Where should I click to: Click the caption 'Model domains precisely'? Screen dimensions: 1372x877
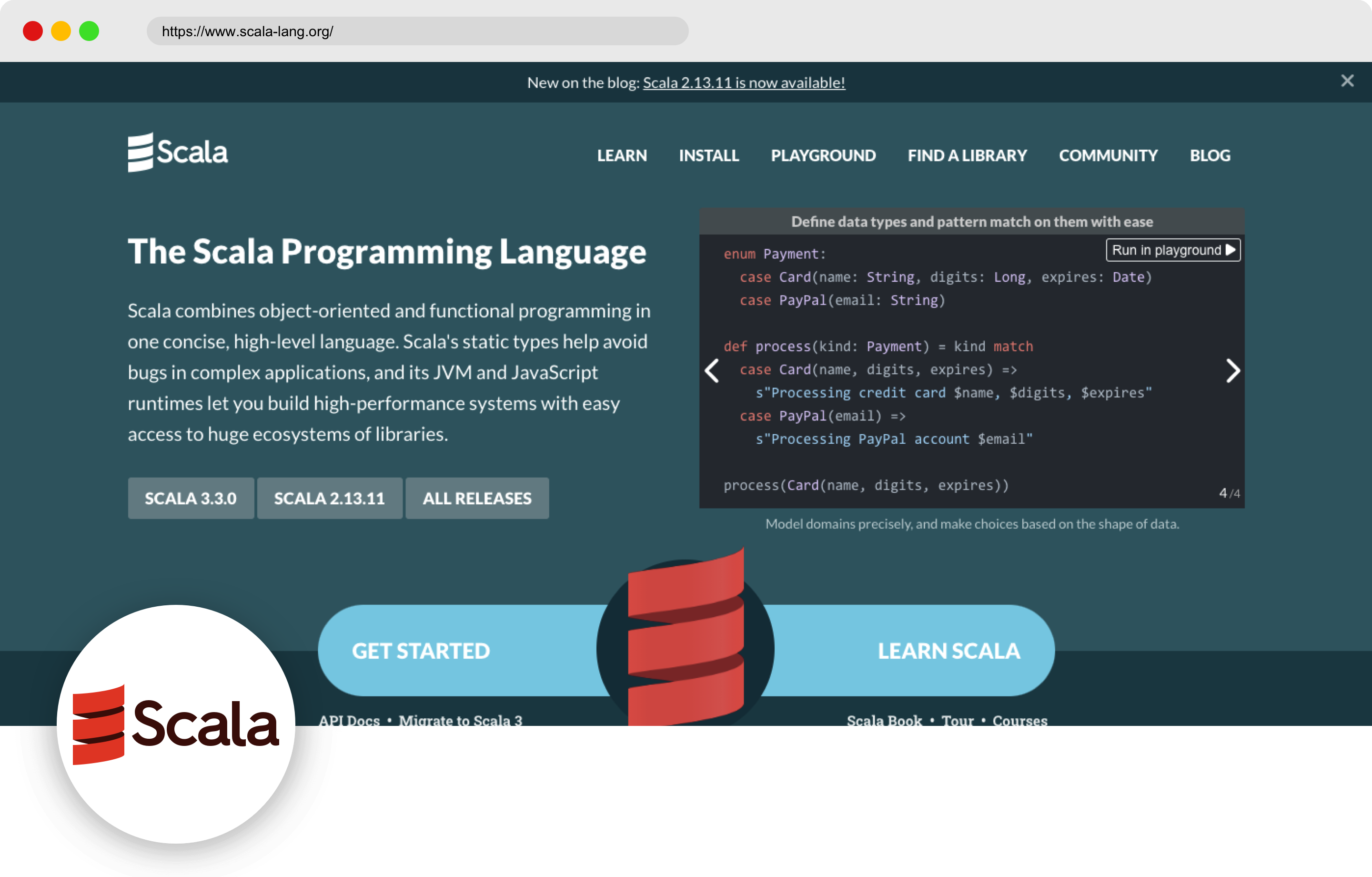[972, 524]
